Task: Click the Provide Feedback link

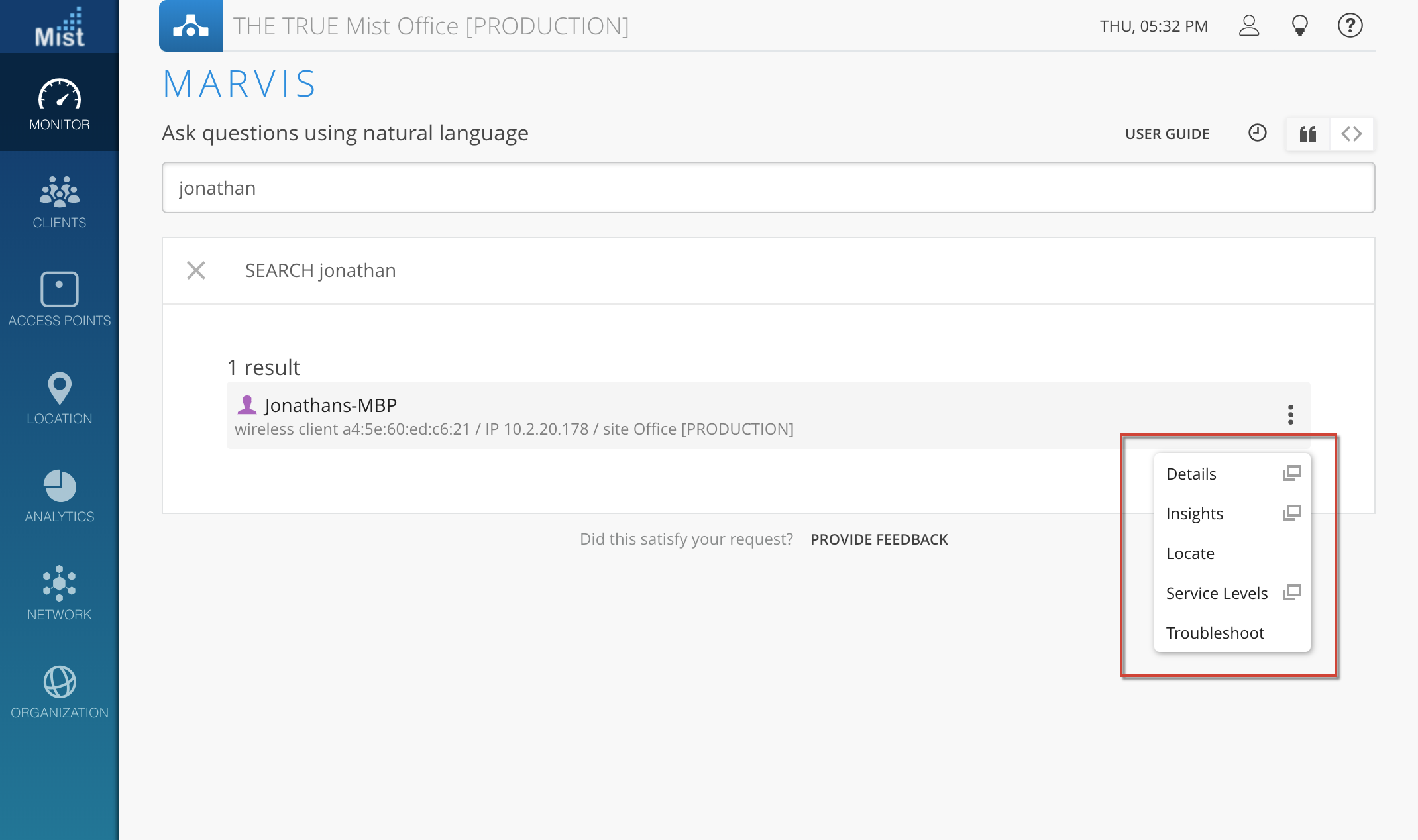Action: 879,539
